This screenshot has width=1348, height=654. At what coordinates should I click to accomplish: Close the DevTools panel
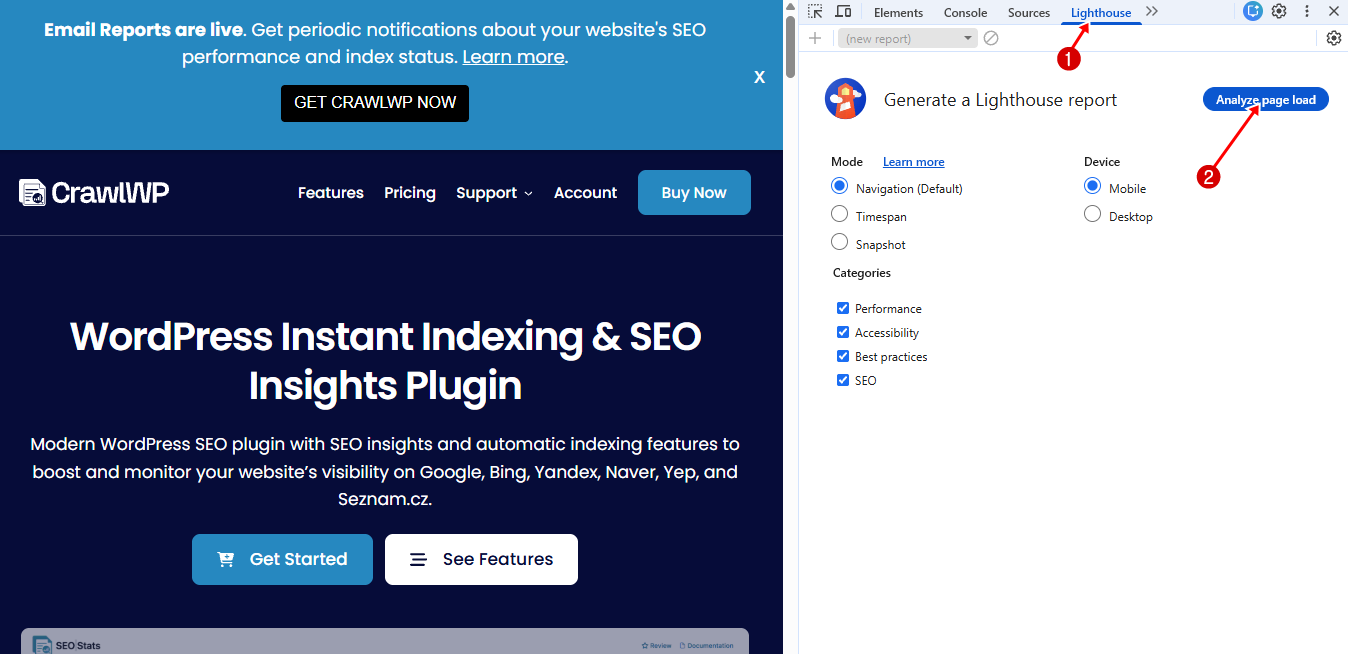point(1333,12)
